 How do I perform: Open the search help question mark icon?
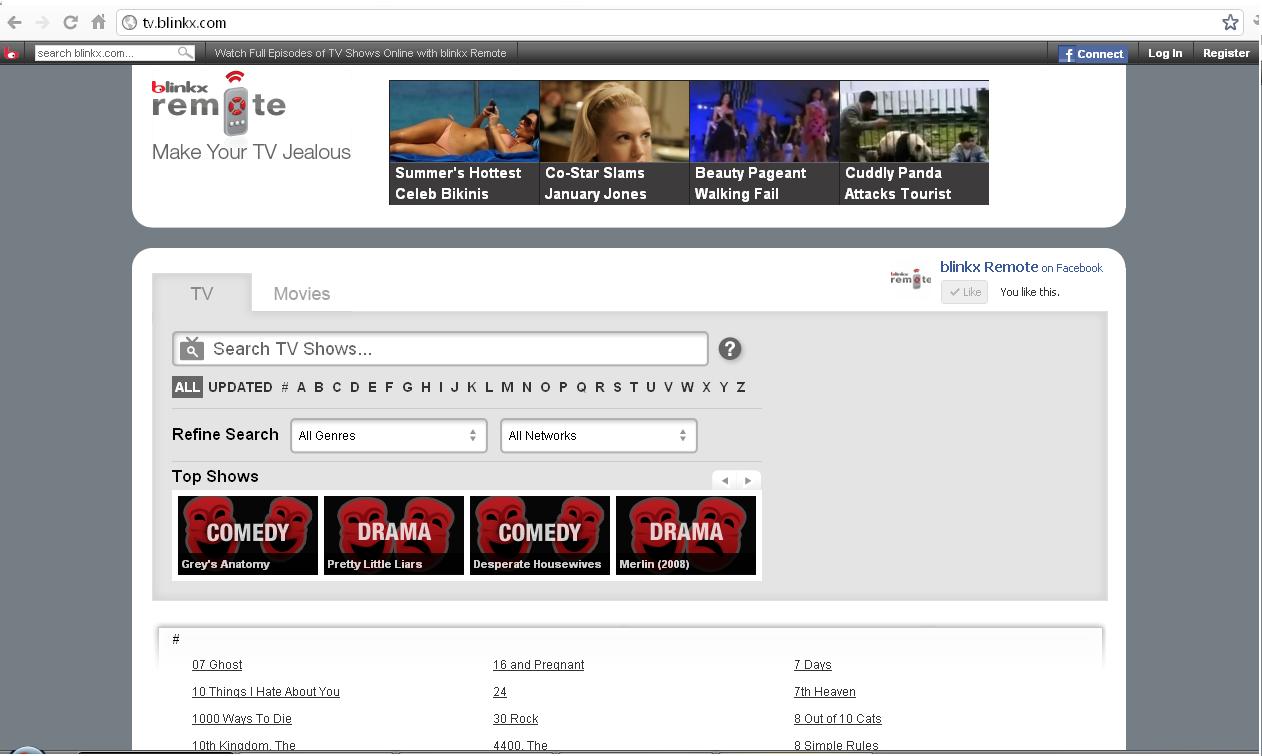pyautogui.click(x=730, y=348)
